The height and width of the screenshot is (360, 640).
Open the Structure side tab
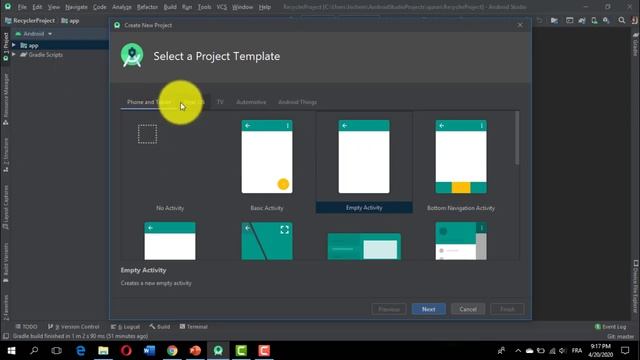(6, 155)
